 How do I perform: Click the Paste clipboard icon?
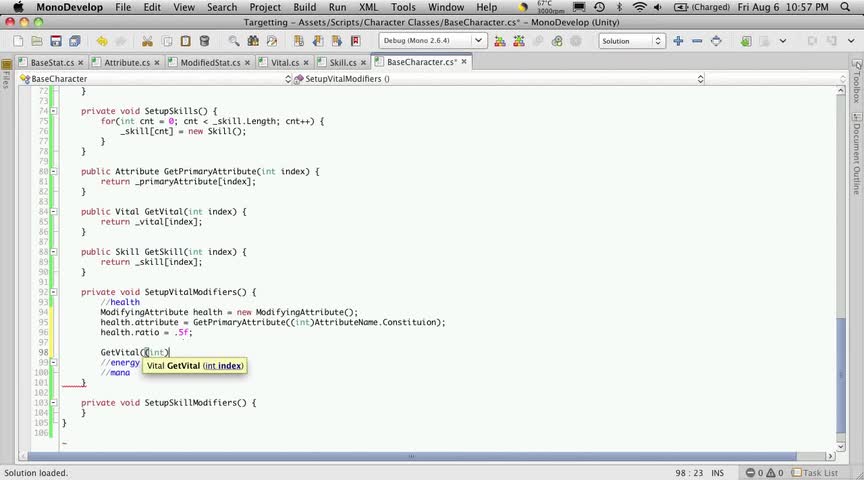[x=186, y=41]
